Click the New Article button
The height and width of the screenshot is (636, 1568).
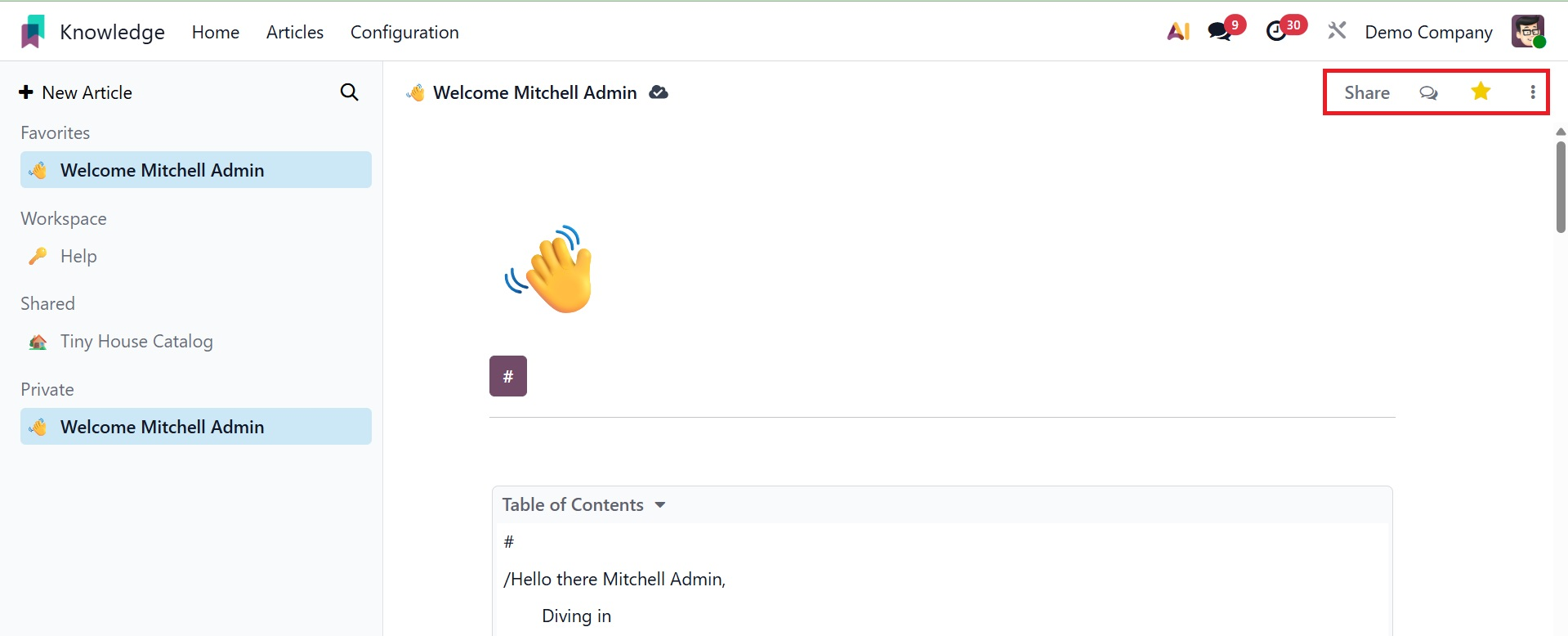(x=76, y=92)
